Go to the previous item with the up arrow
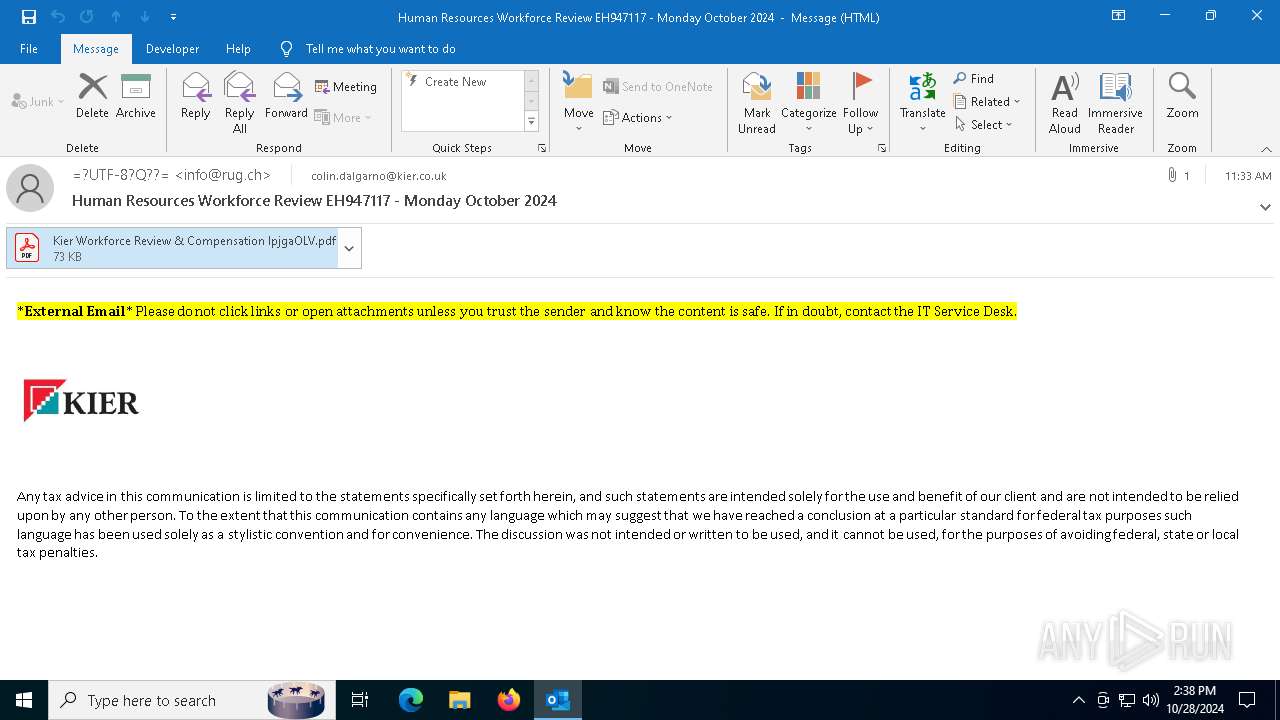 116,16
